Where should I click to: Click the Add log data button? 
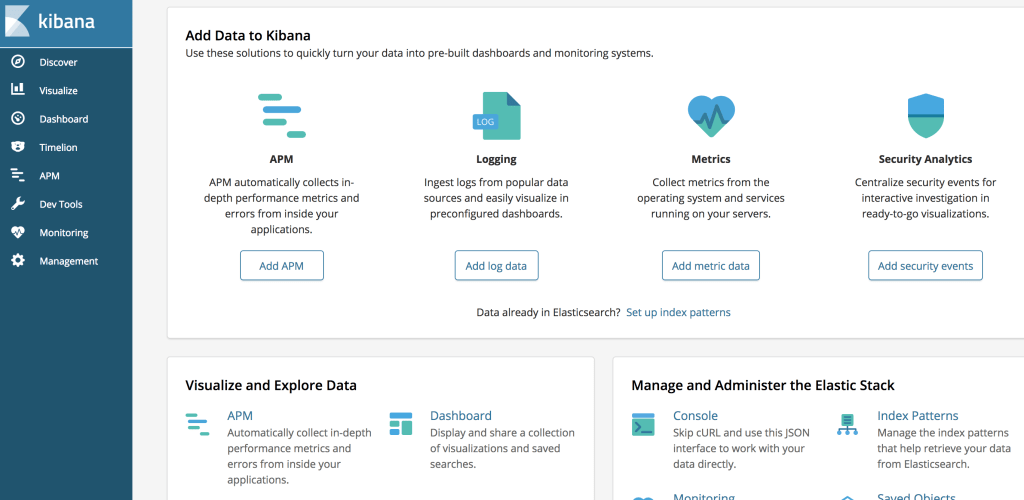497,266
